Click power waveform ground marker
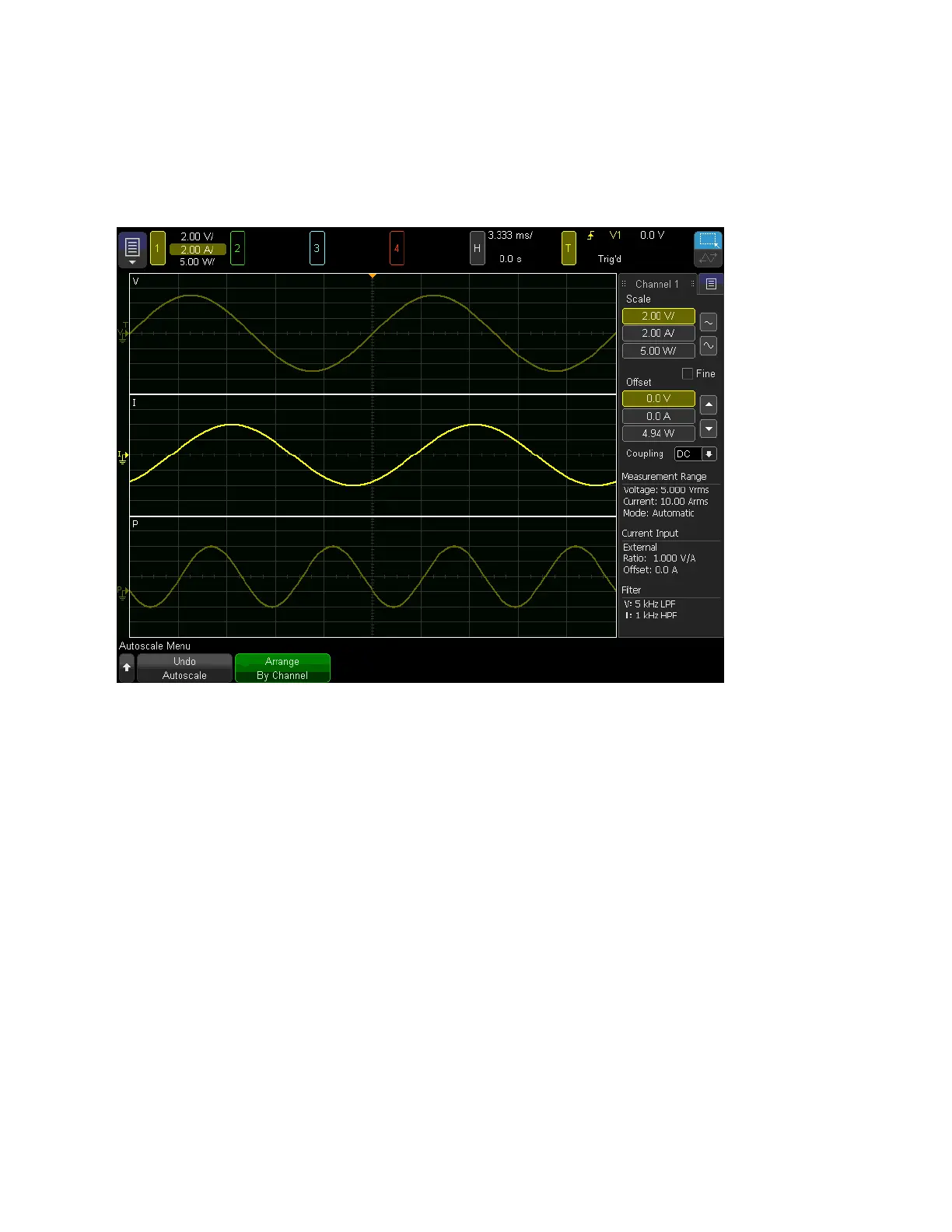Image resolution: width=952 pixels, height=1232 pixels. click(x=122, y=591)
